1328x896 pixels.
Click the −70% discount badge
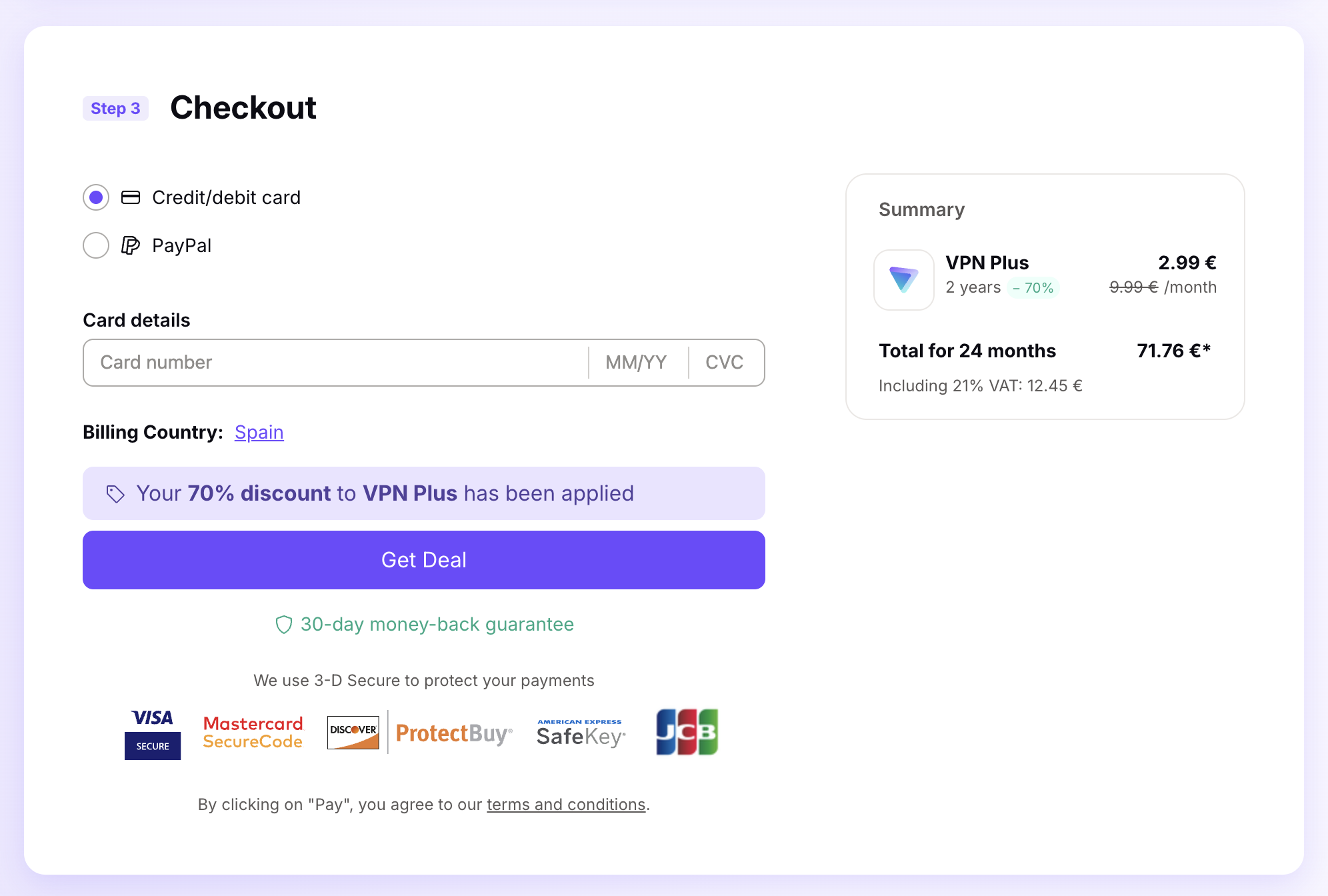click(1033, 287)
